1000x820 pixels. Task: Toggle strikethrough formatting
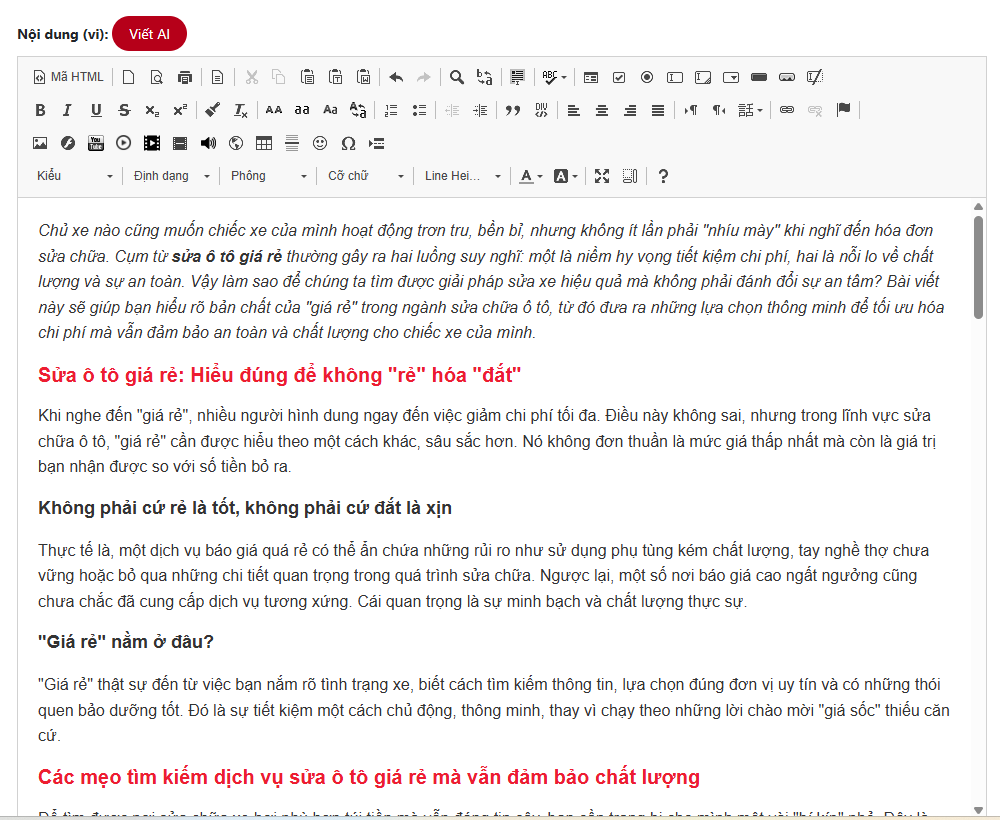124,110
